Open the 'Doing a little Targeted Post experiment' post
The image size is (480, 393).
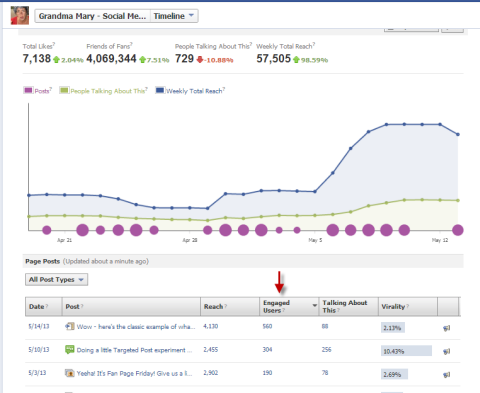134,350
